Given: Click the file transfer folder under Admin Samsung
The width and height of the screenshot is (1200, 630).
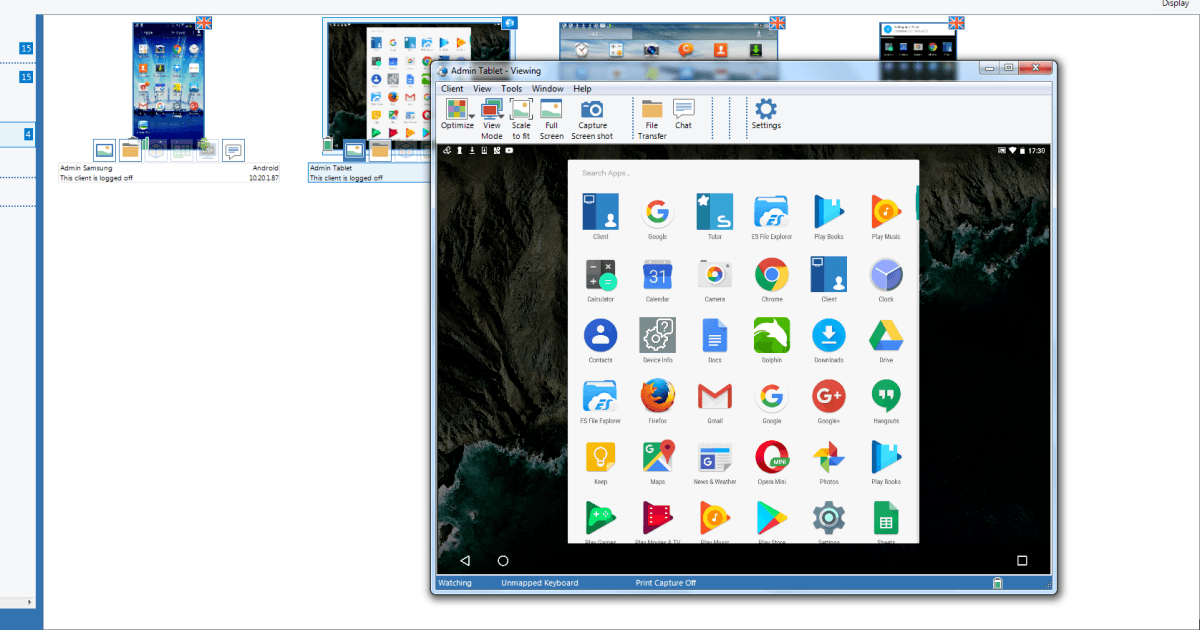Looking at the screenshot, I should 130,151.
